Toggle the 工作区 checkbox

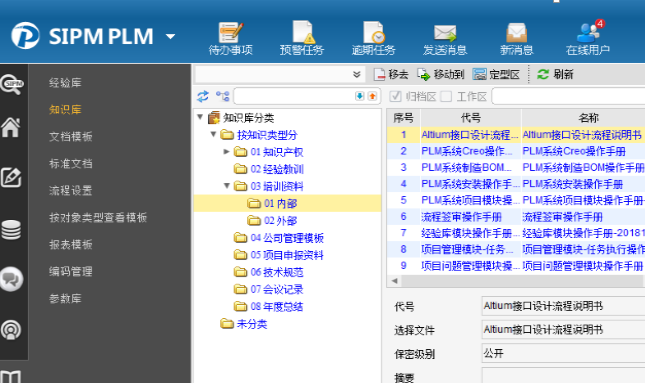click(x=446, y=96)
